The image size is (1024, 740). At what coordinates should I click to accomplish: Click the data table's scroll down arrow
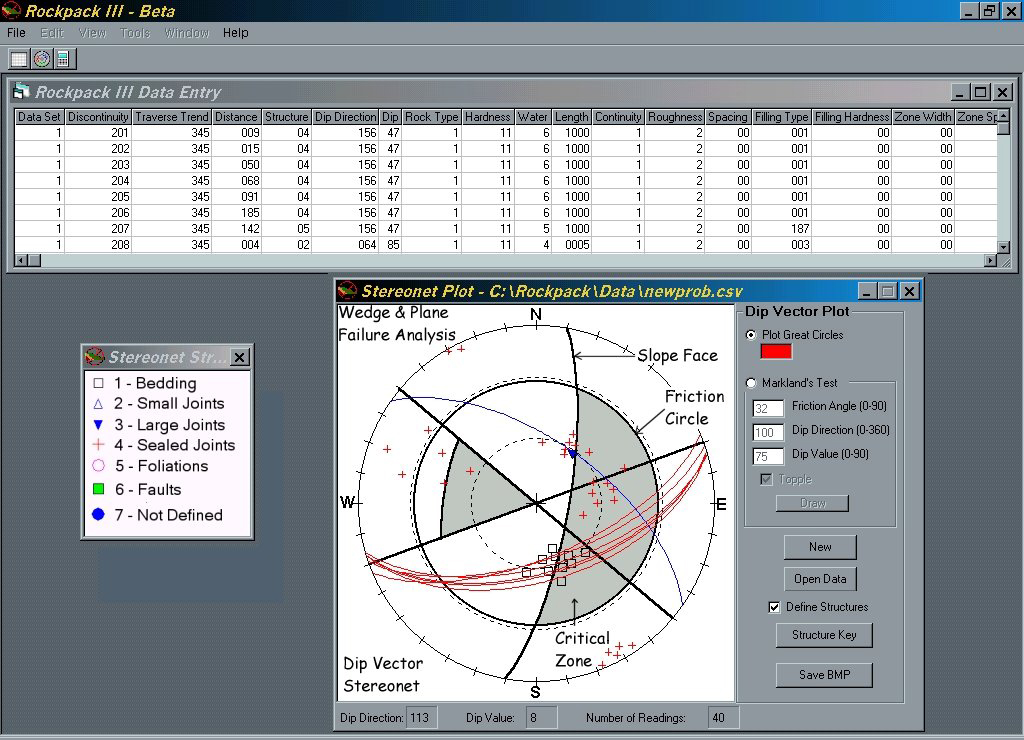coord(1004,246)
